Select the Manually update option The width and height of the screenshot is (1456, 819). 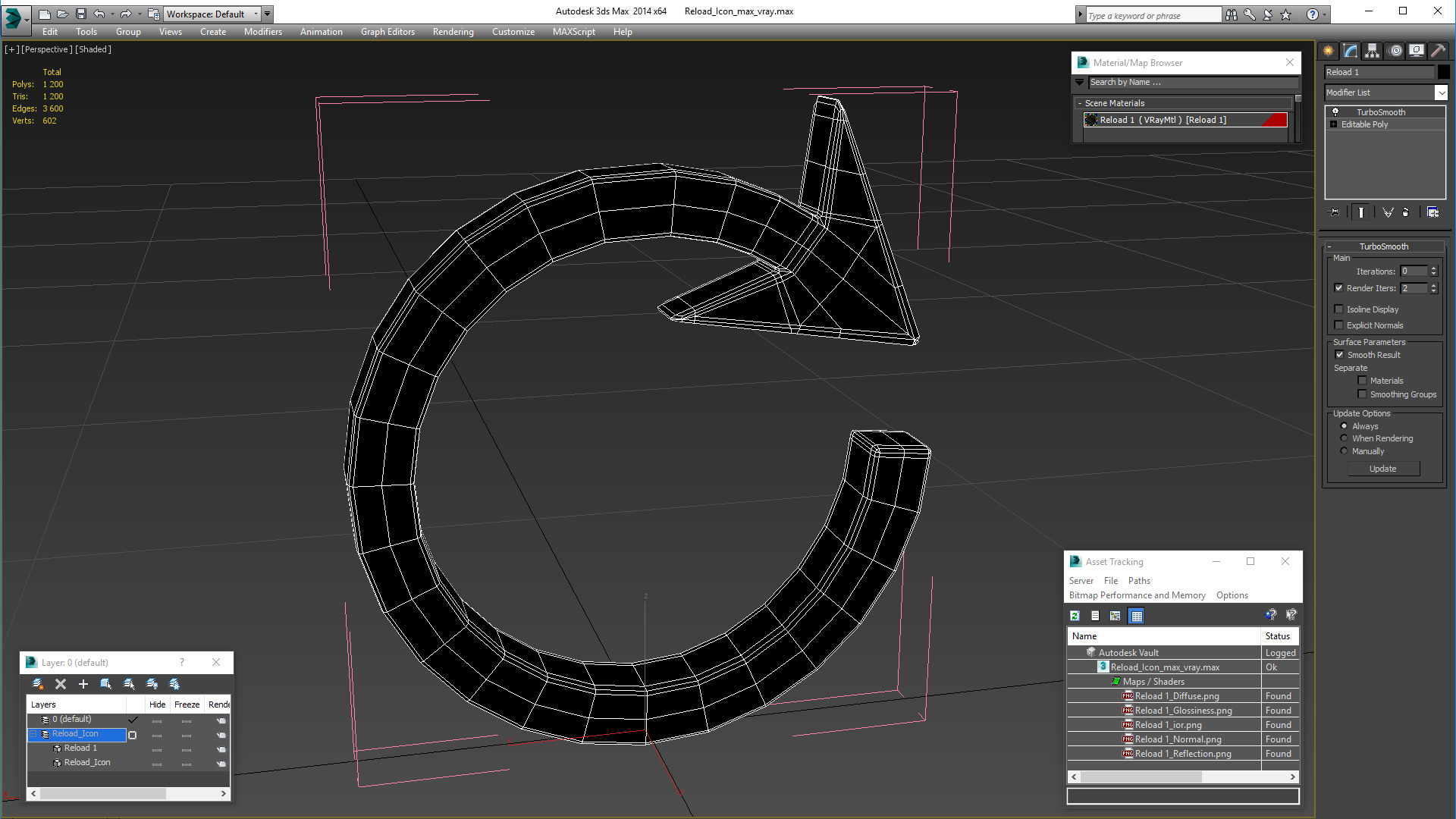(1344, 451)
